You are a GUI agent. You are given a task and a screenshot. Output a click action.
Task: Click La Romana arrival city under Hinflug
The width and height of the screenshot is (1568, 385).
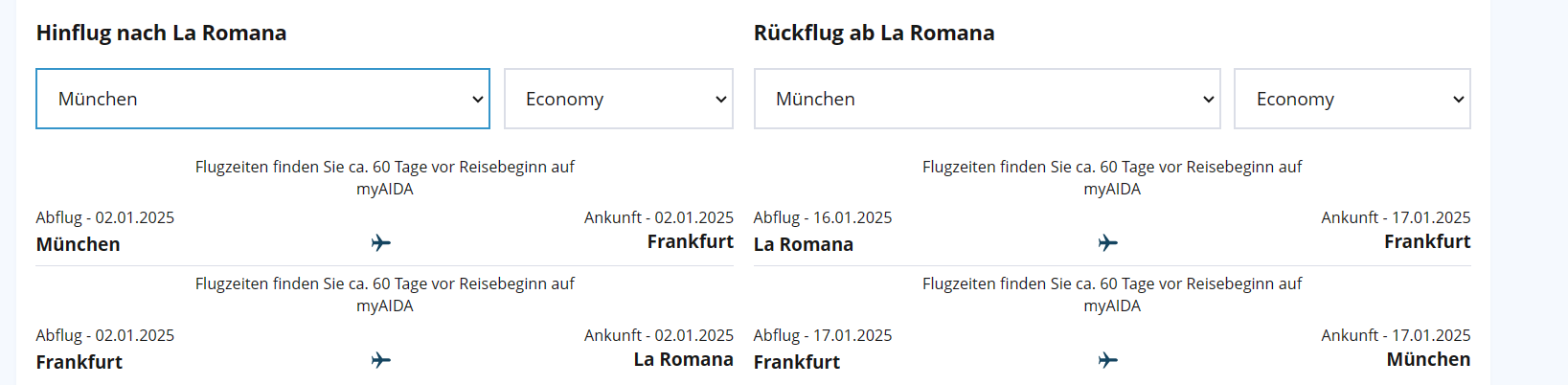(683, 359)
